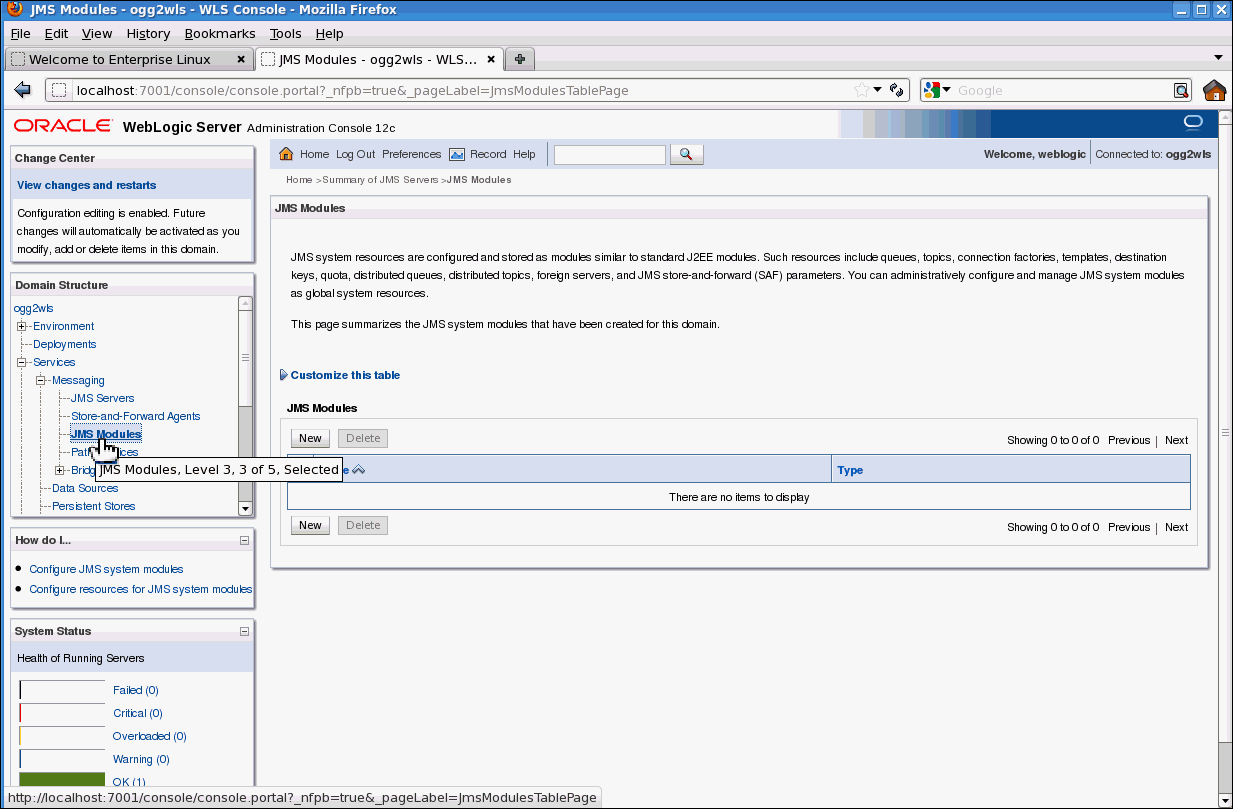Viewport: 1233px width, 809px height.
Task: Click the Record icon in the console toolbar
Action: [457, 154]
